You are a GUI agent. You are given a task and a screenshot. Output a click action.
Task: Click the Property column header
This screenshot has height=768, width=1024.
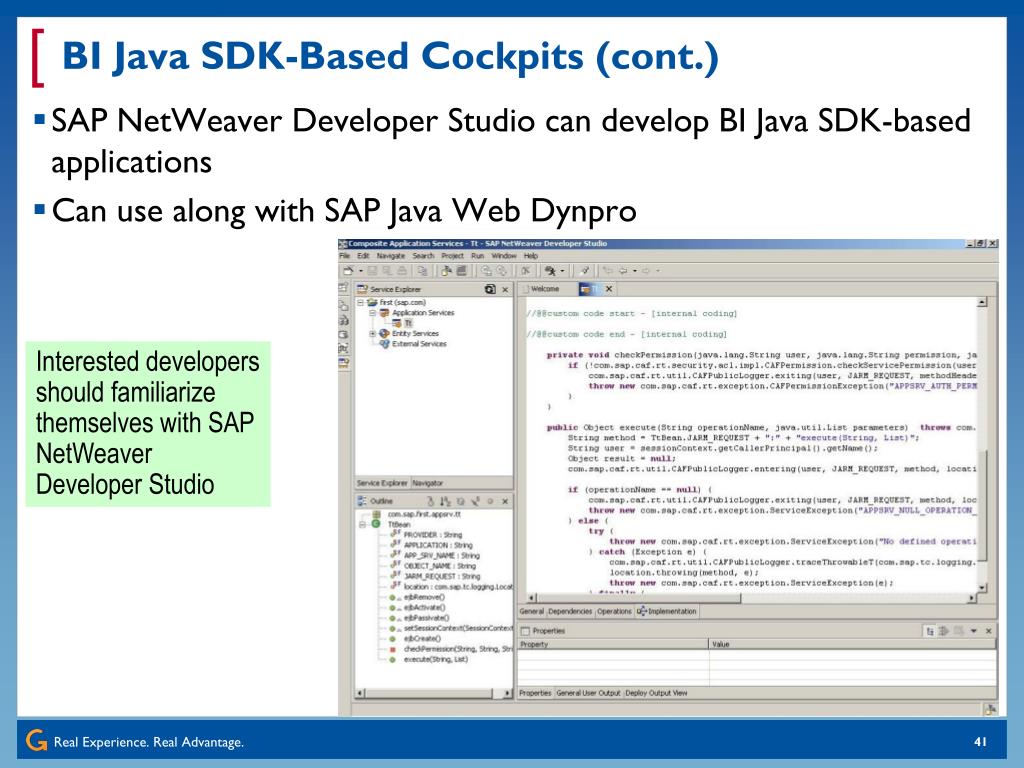pyautogui.click(x=613, y=645)
